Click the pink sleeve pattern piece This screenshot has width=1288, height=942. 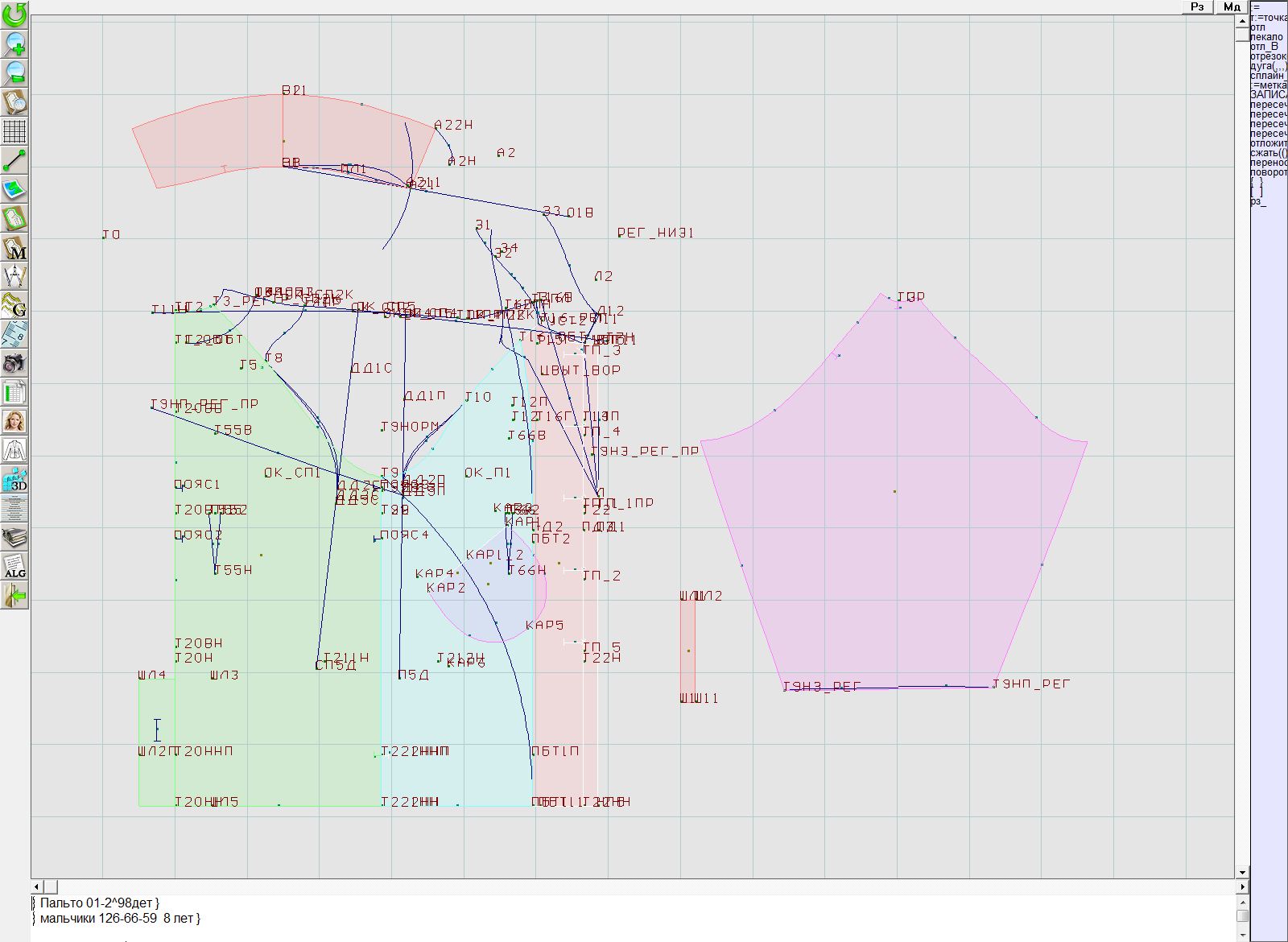tap(894, 523)
